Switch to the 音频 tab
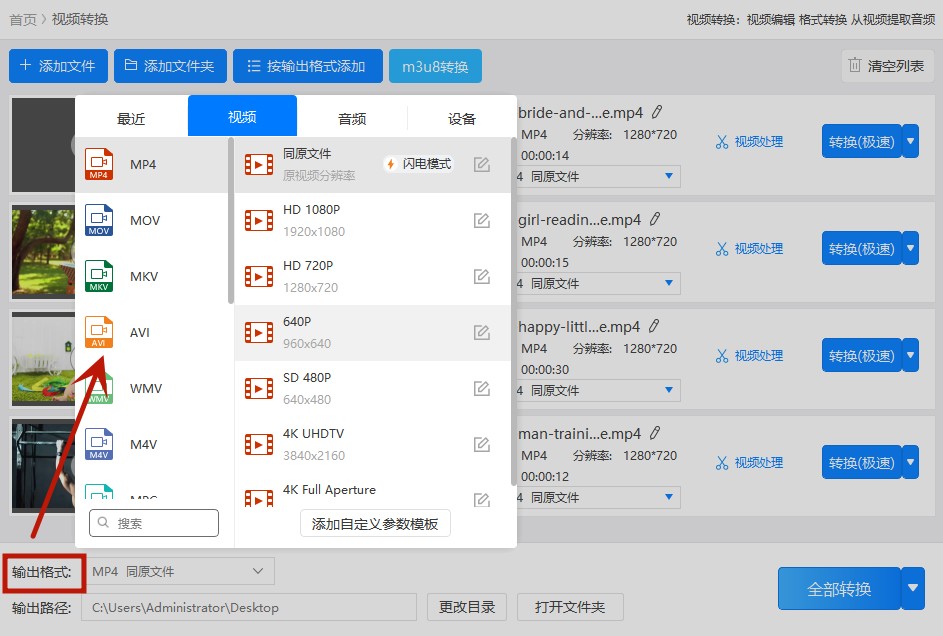Viewport: 943px width, 636px height. [x=352, y=118]
